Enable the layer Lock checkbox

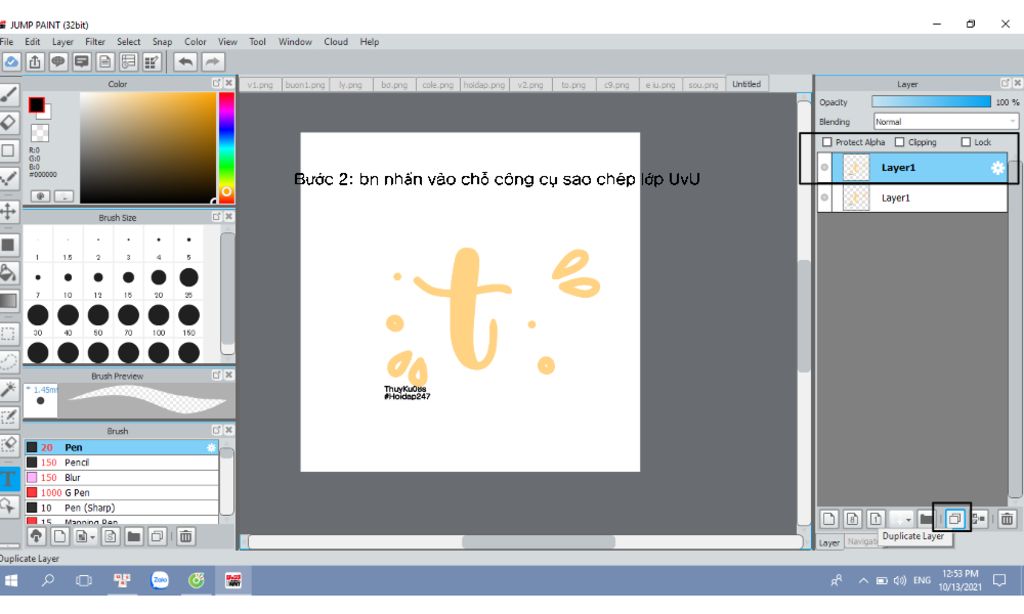[966, 142]
